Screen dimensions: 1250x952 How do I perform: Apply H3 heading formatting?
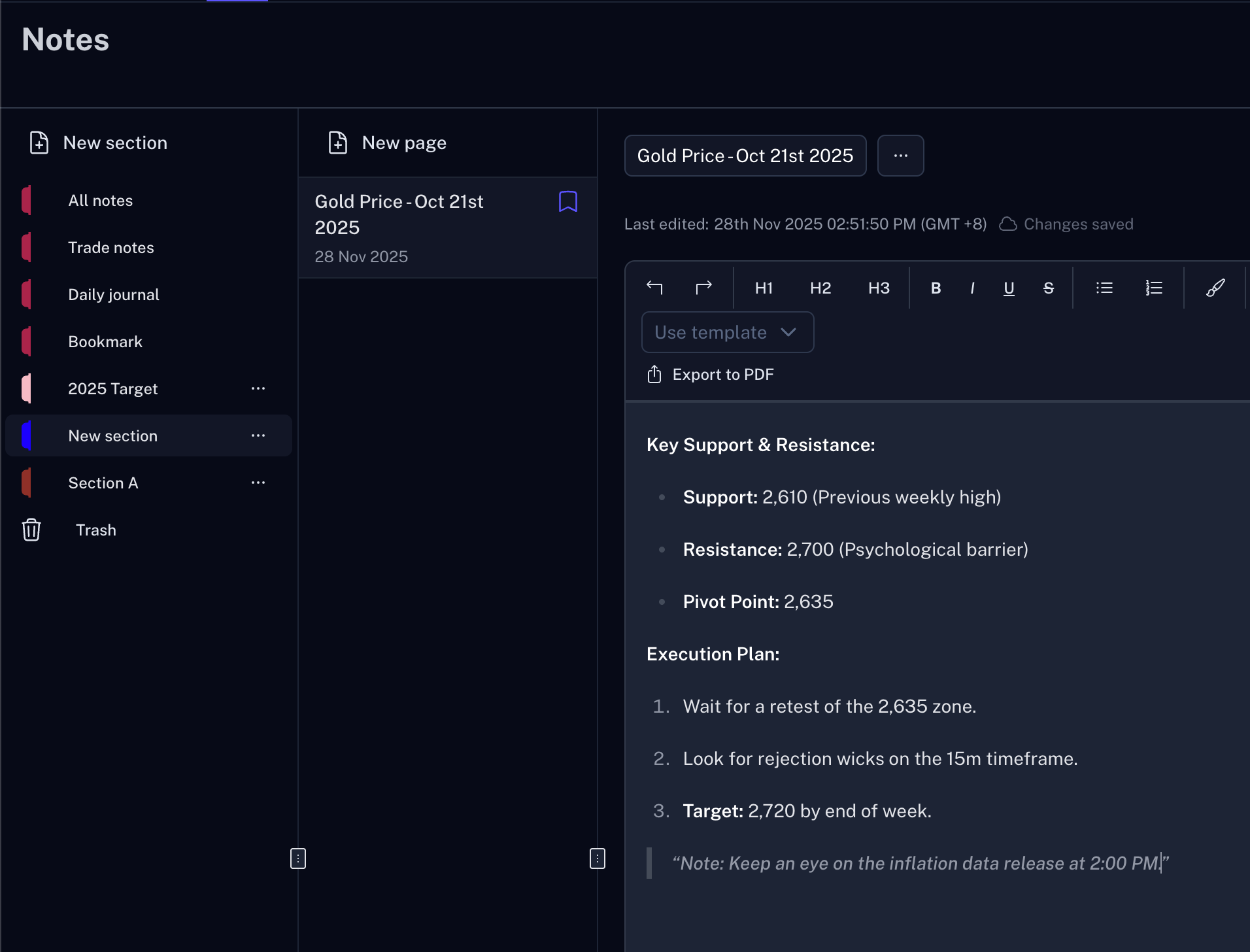(878, 288)
